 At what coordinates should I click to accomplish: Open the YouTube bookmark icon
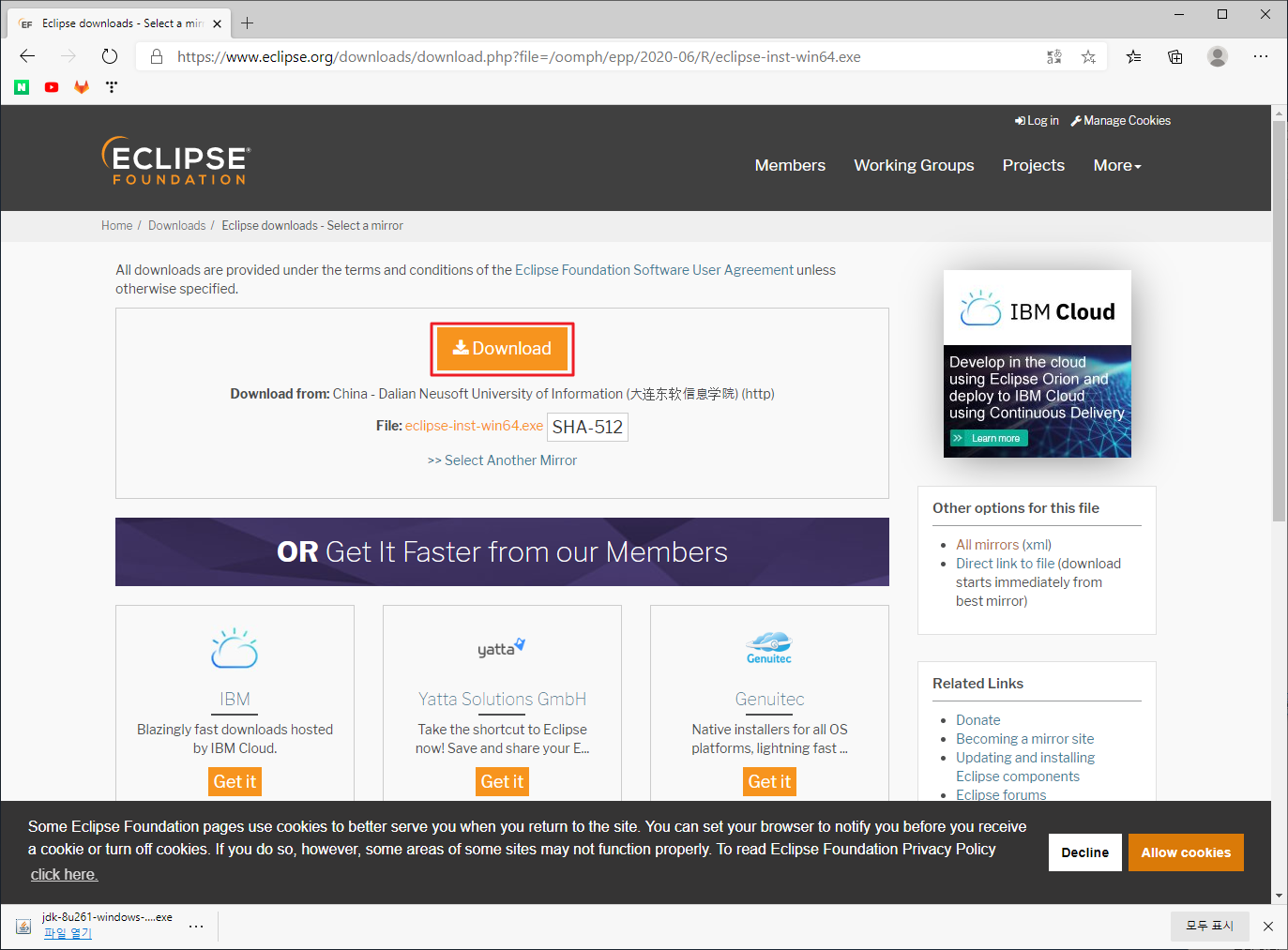point(52,87)
